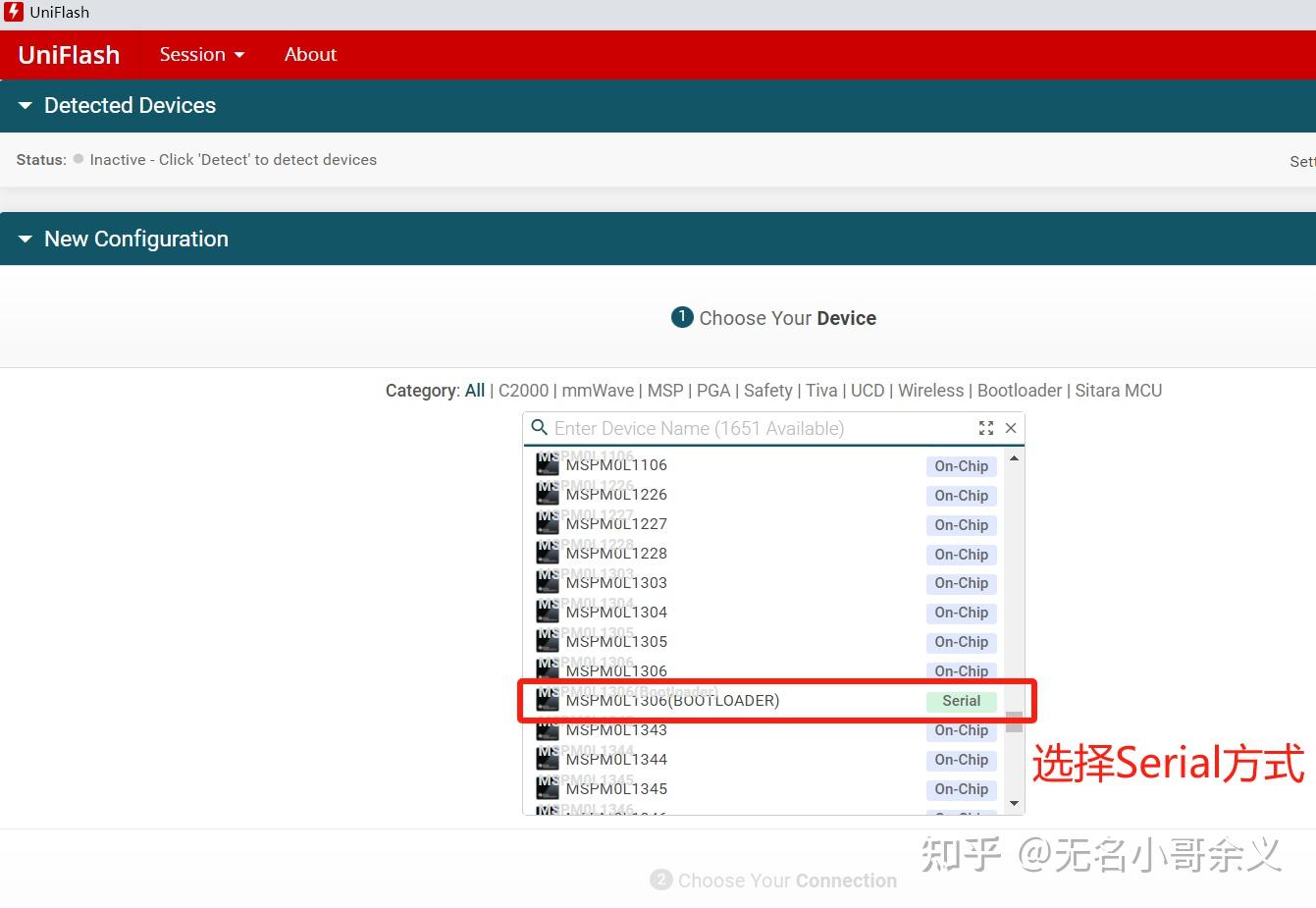Viewport: 1316px width, 908px height.
Task: Click the search magnifier icon
Action: coord(539,428)
